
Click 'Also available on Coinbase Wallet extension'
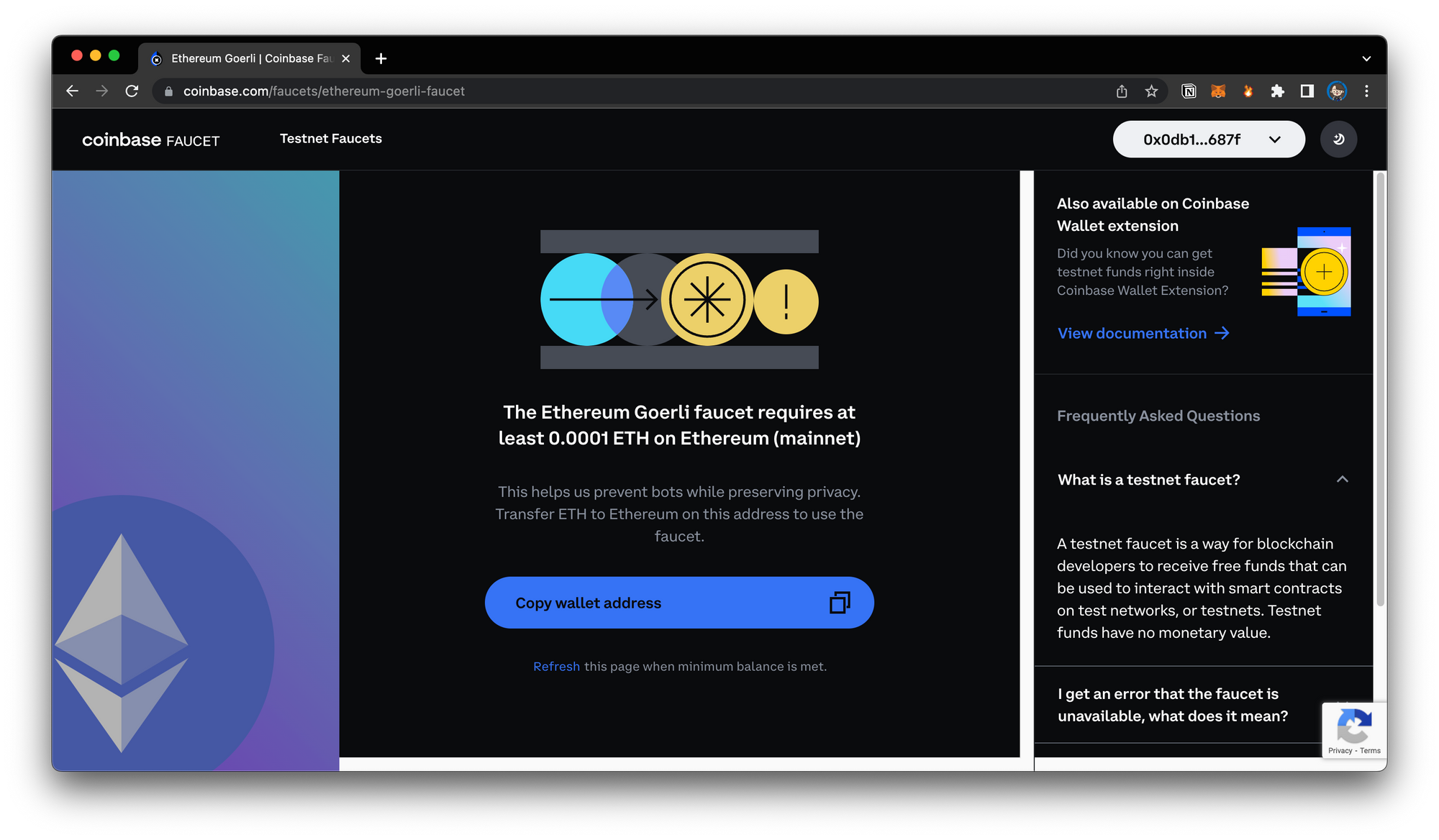tap(1153, 214)
